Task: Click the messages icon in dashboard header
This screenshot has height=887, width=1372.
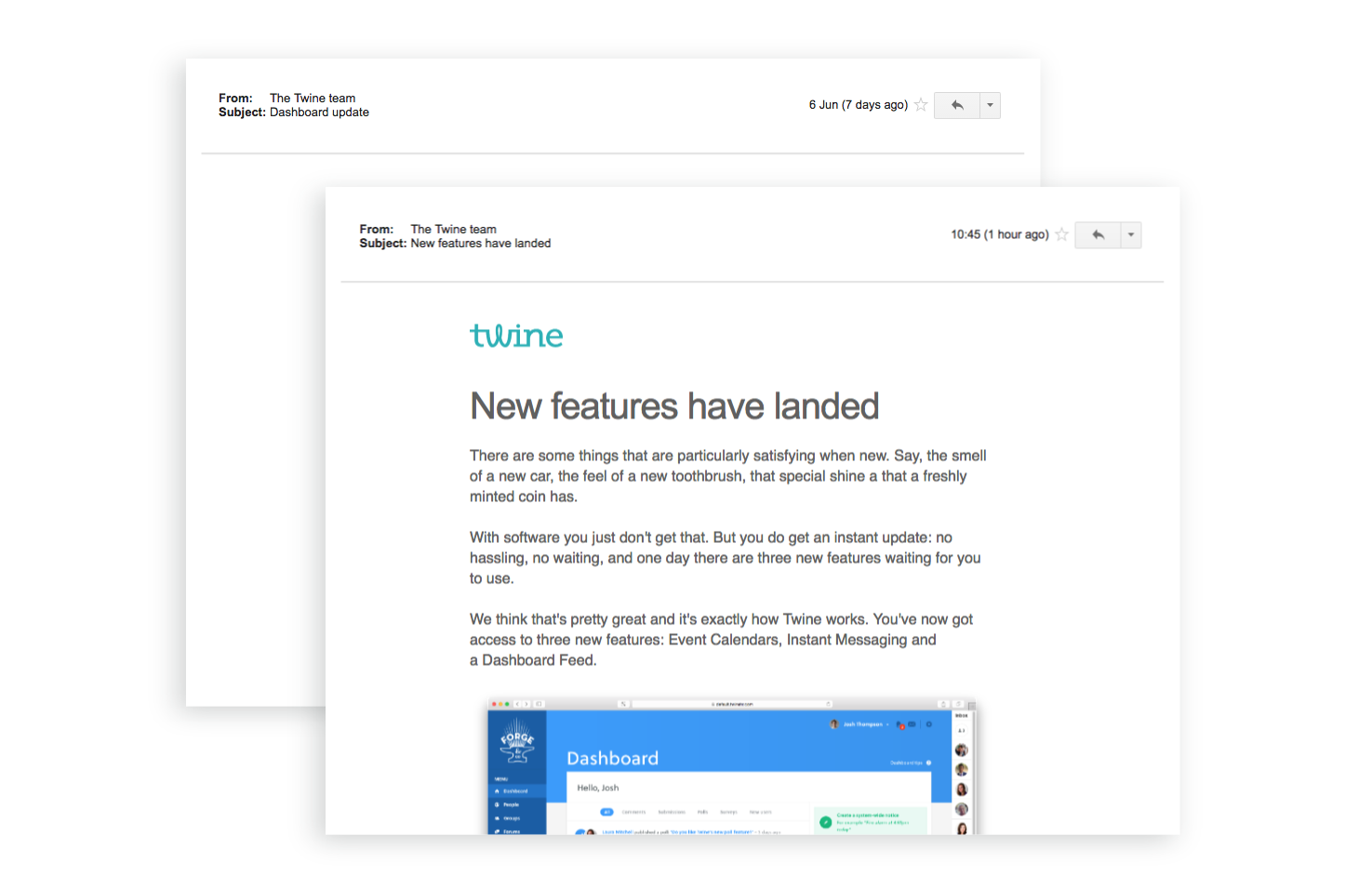Action: (x=912, y=724)
